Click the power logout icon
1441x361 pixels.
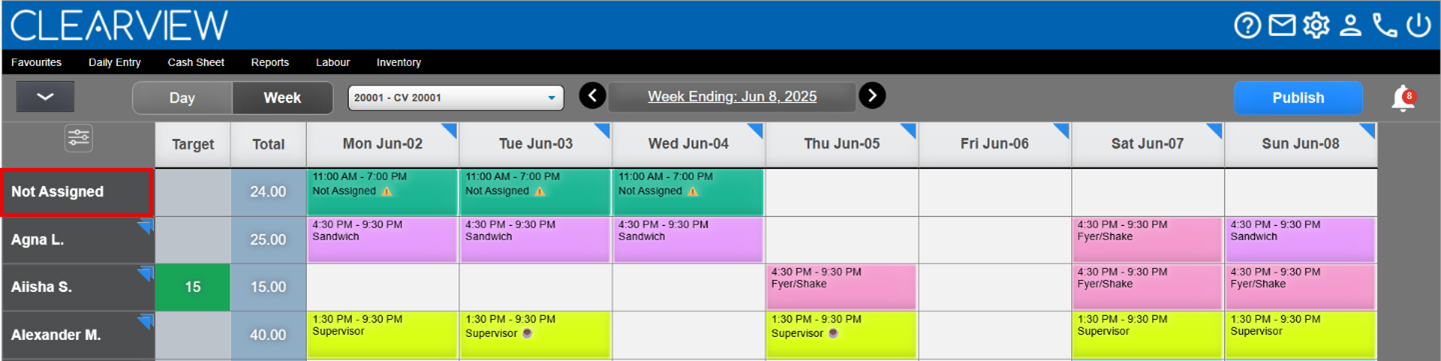pyautogui.click(x=1418, y=25)
